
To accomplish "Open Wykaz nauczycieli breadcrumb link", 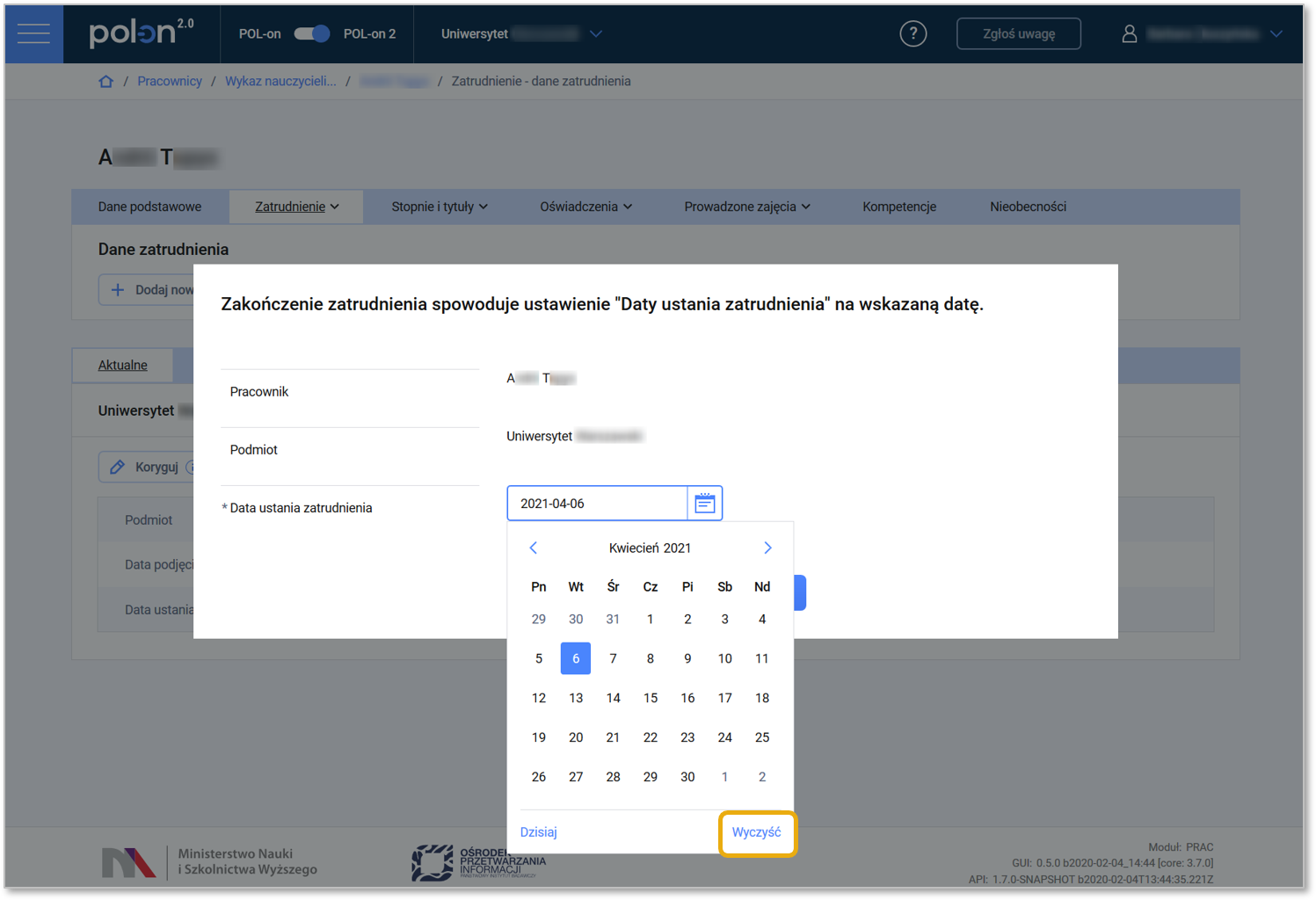I will (x=280, y=81).
